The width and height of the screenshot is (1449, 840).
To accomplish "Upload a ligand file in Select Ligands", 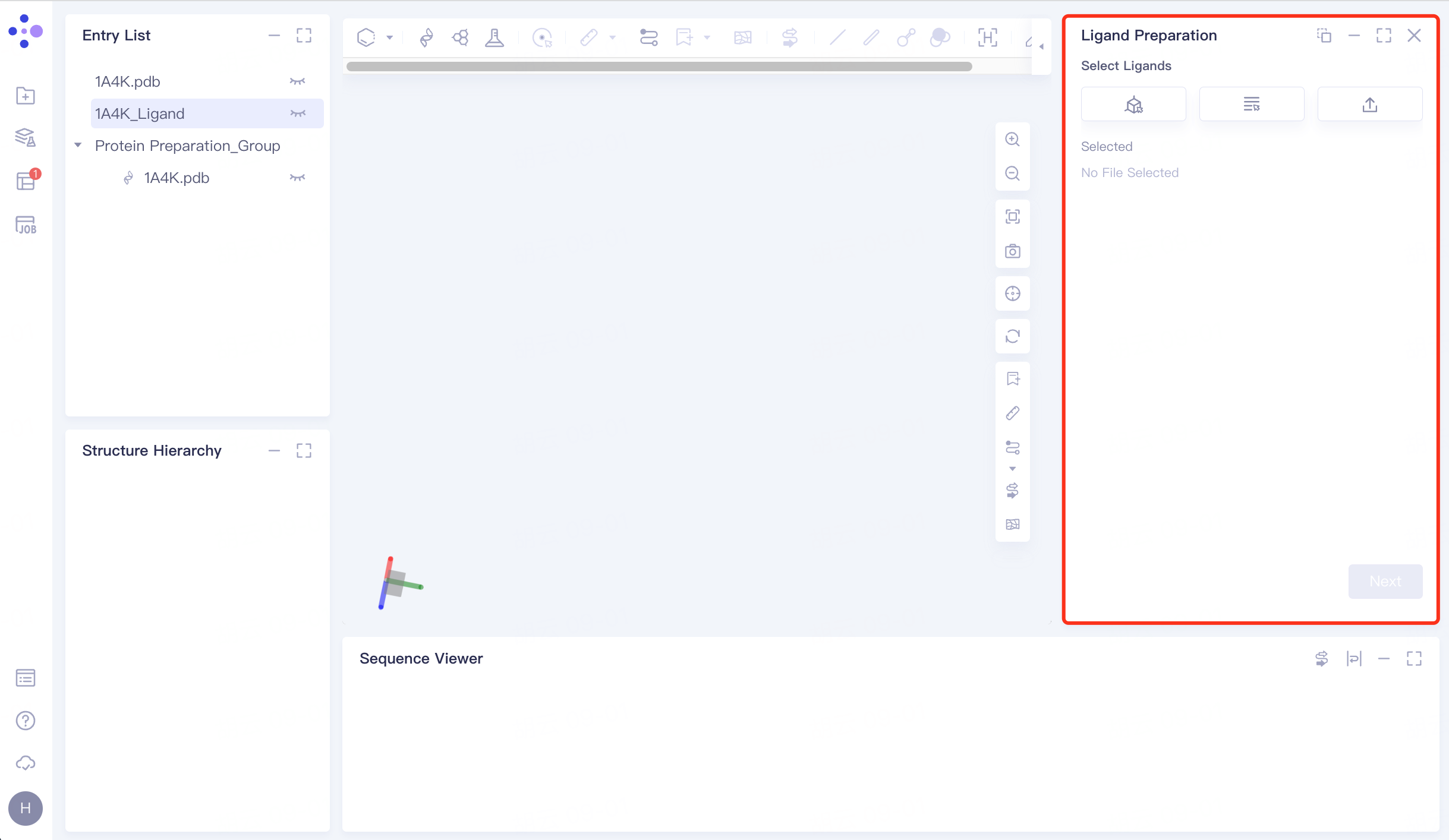I will click(1369, 103).
